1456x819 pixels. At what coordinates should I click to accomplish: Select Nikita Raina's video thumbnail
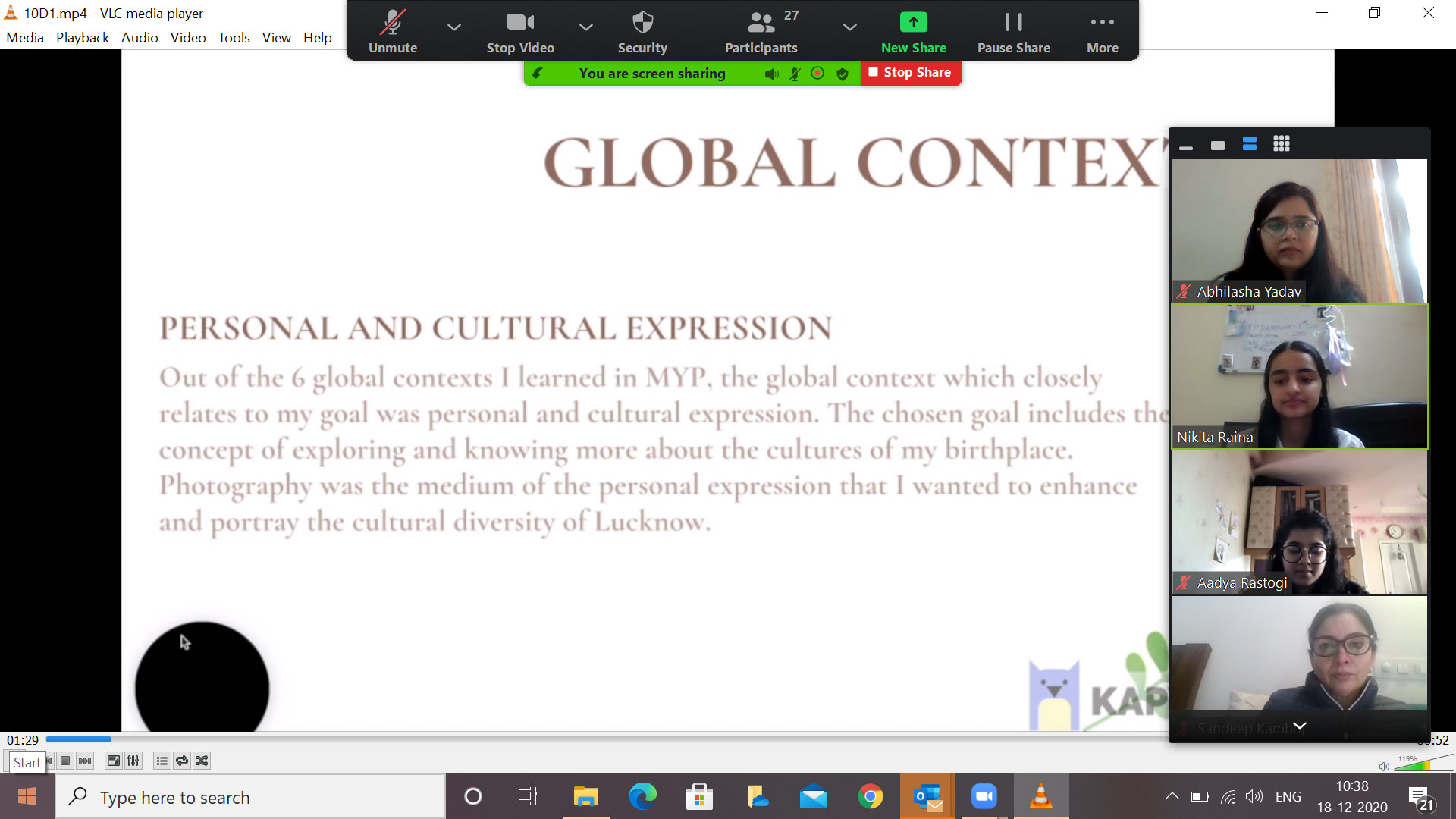(x=1299, y=376)
